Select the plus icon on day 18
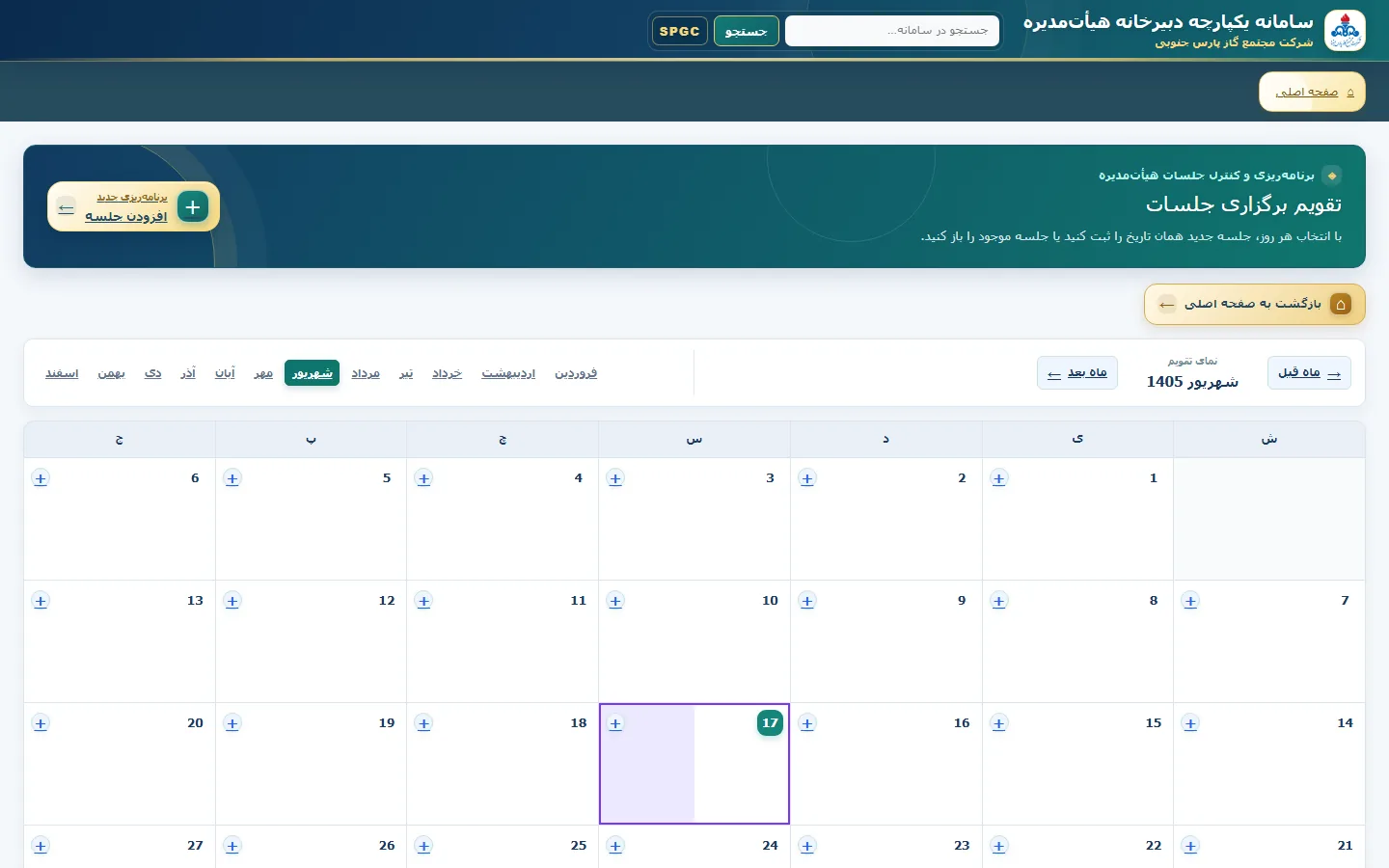Screen dimensions: 1389x868 (424, 723)
